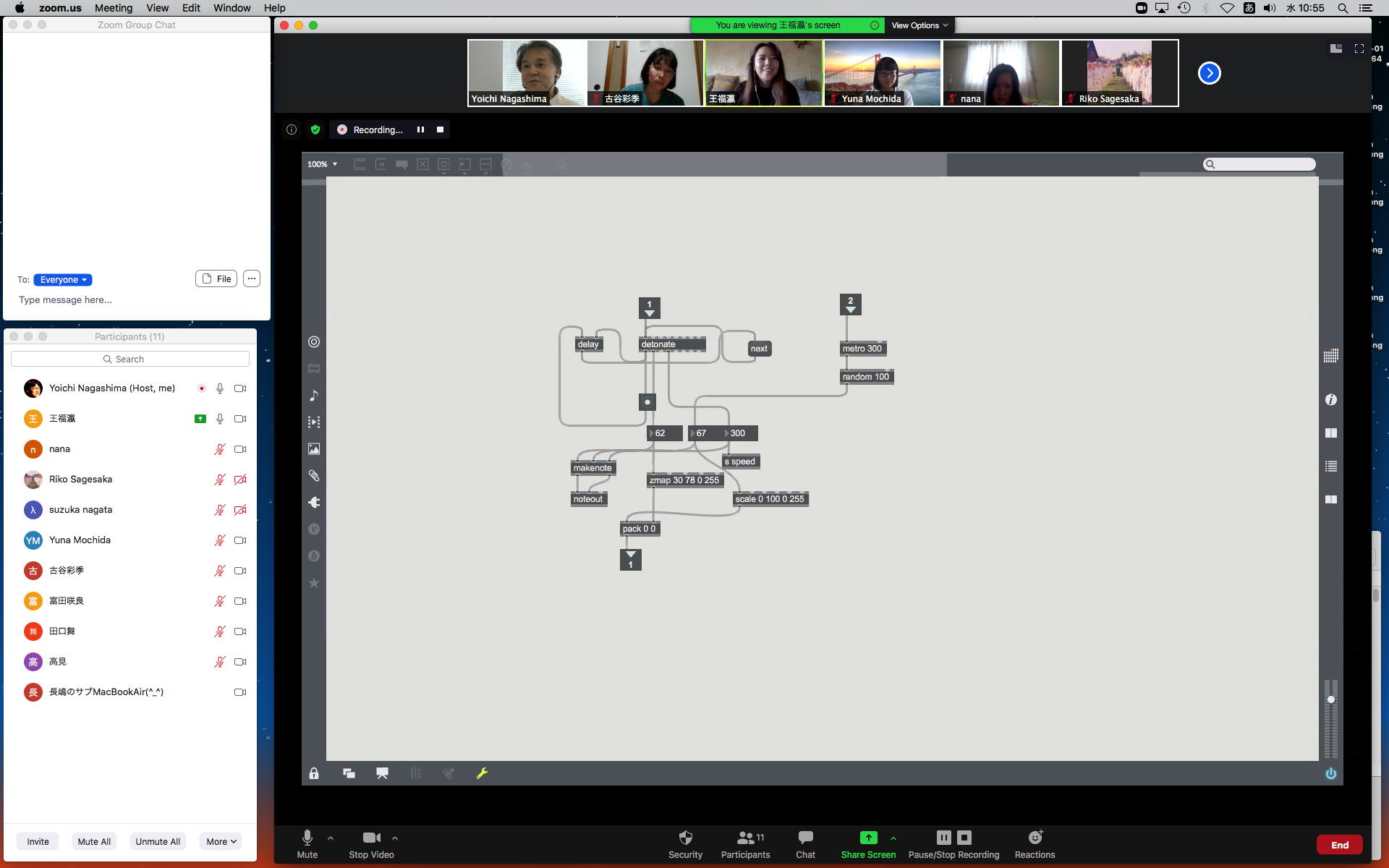Click the red End button
The height and width of the screenshot is (868, 1389).
(1339, 845)
